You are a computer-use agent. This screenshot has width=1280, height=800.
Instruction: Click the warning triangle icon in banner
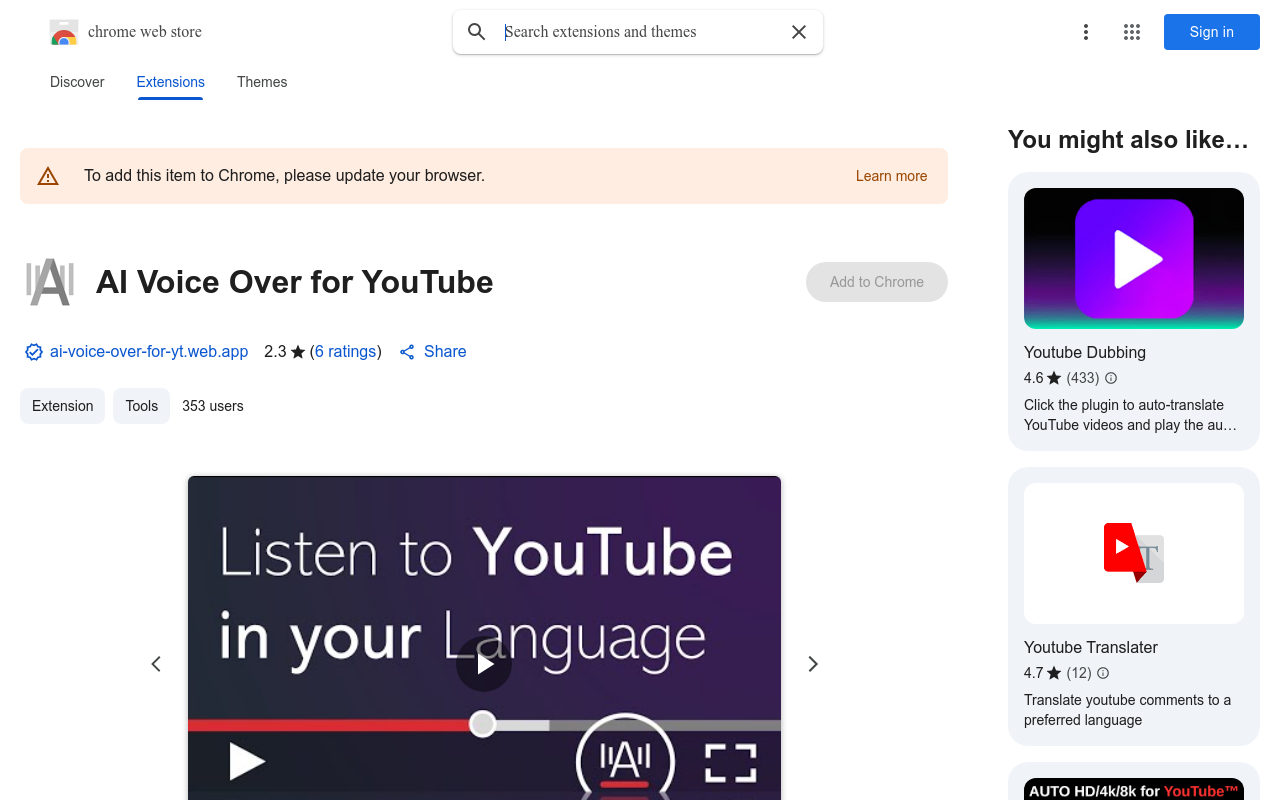[48, 176]
